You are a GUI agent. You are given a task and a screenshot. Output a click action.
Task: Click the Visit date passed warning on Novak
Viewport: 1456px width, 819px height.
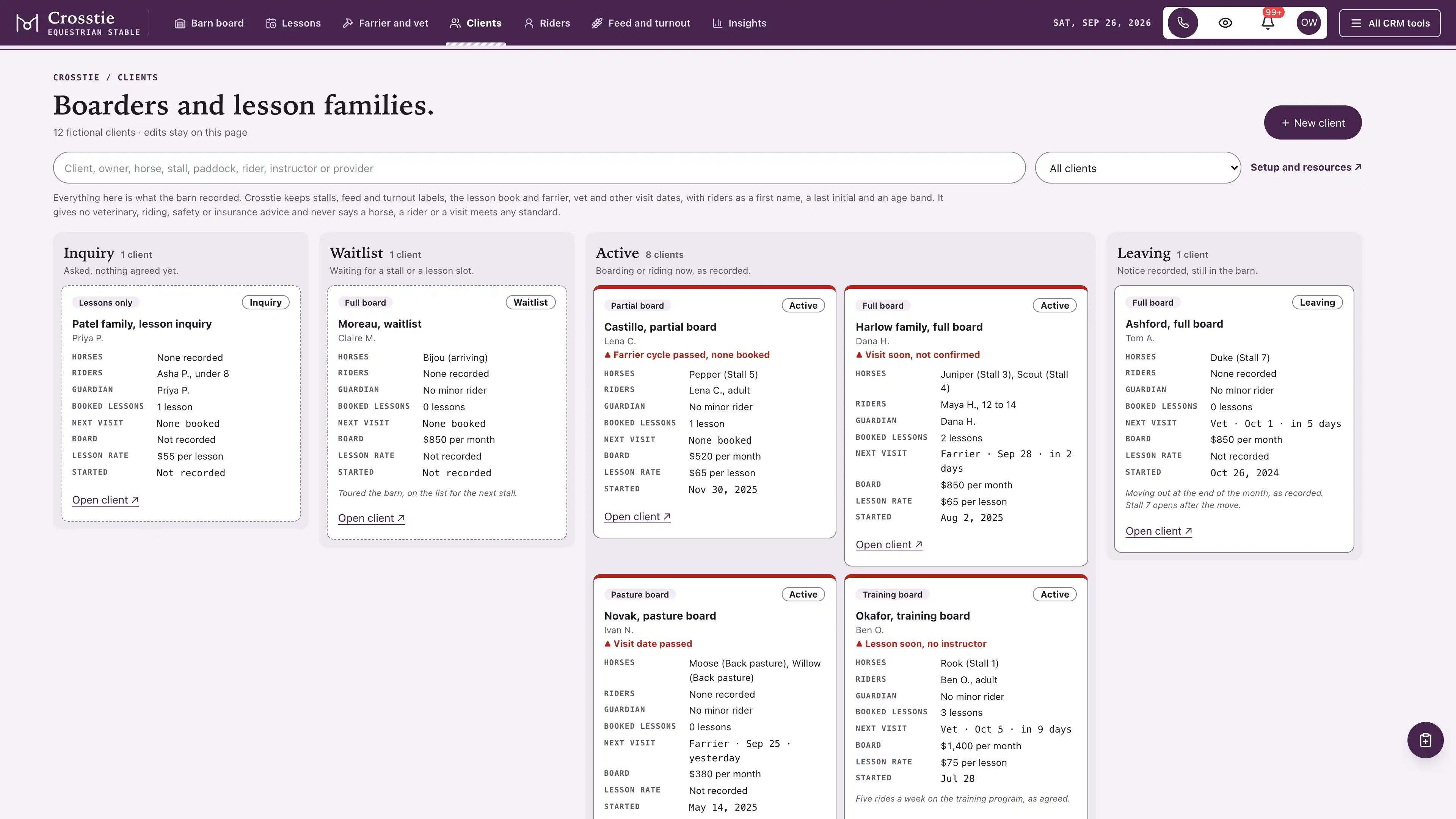(x=648, y=644)
